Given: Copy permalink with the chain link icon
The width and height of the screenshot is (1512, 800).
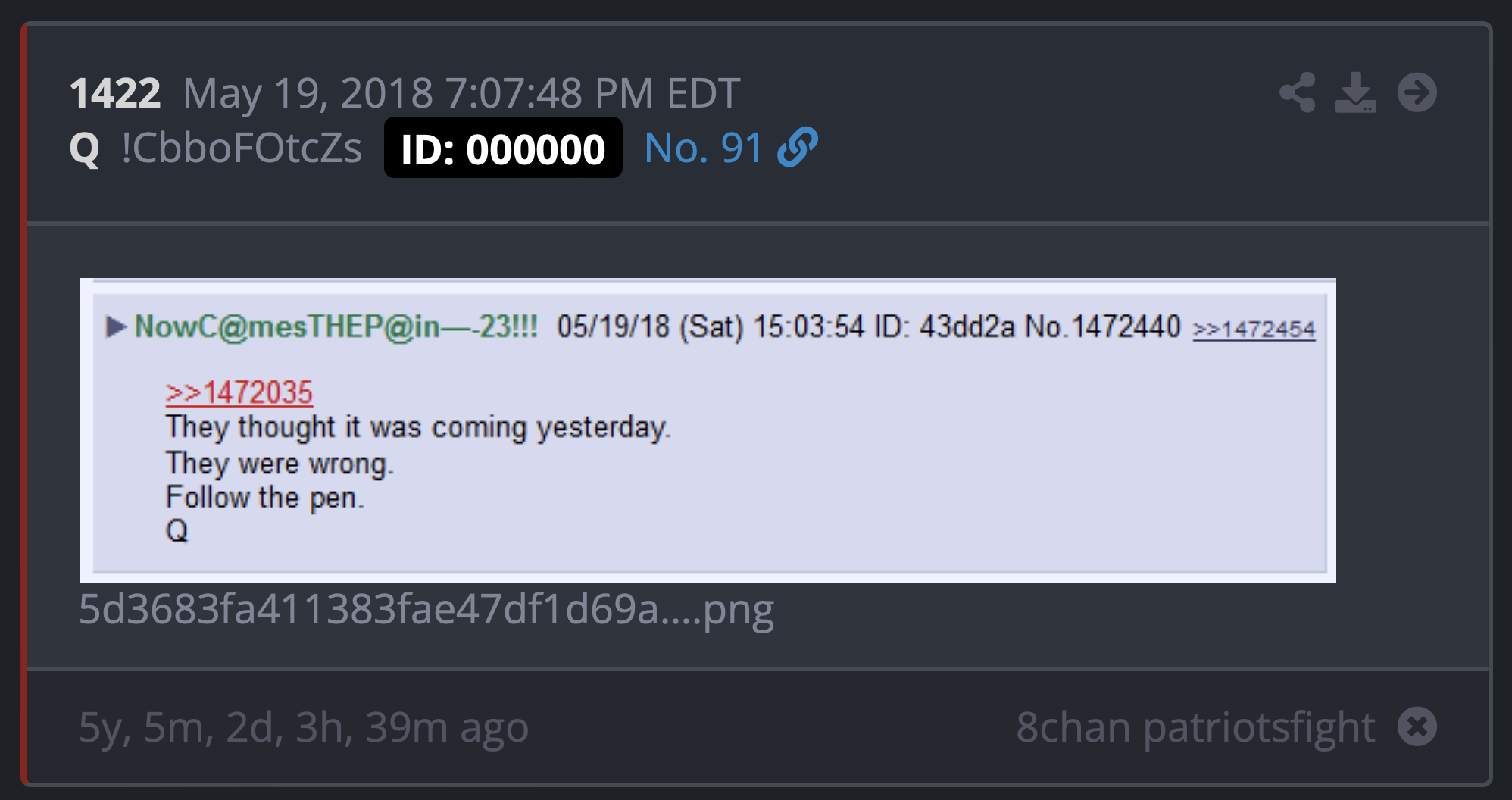Looking at the screenshot, I should coord(798,147).
